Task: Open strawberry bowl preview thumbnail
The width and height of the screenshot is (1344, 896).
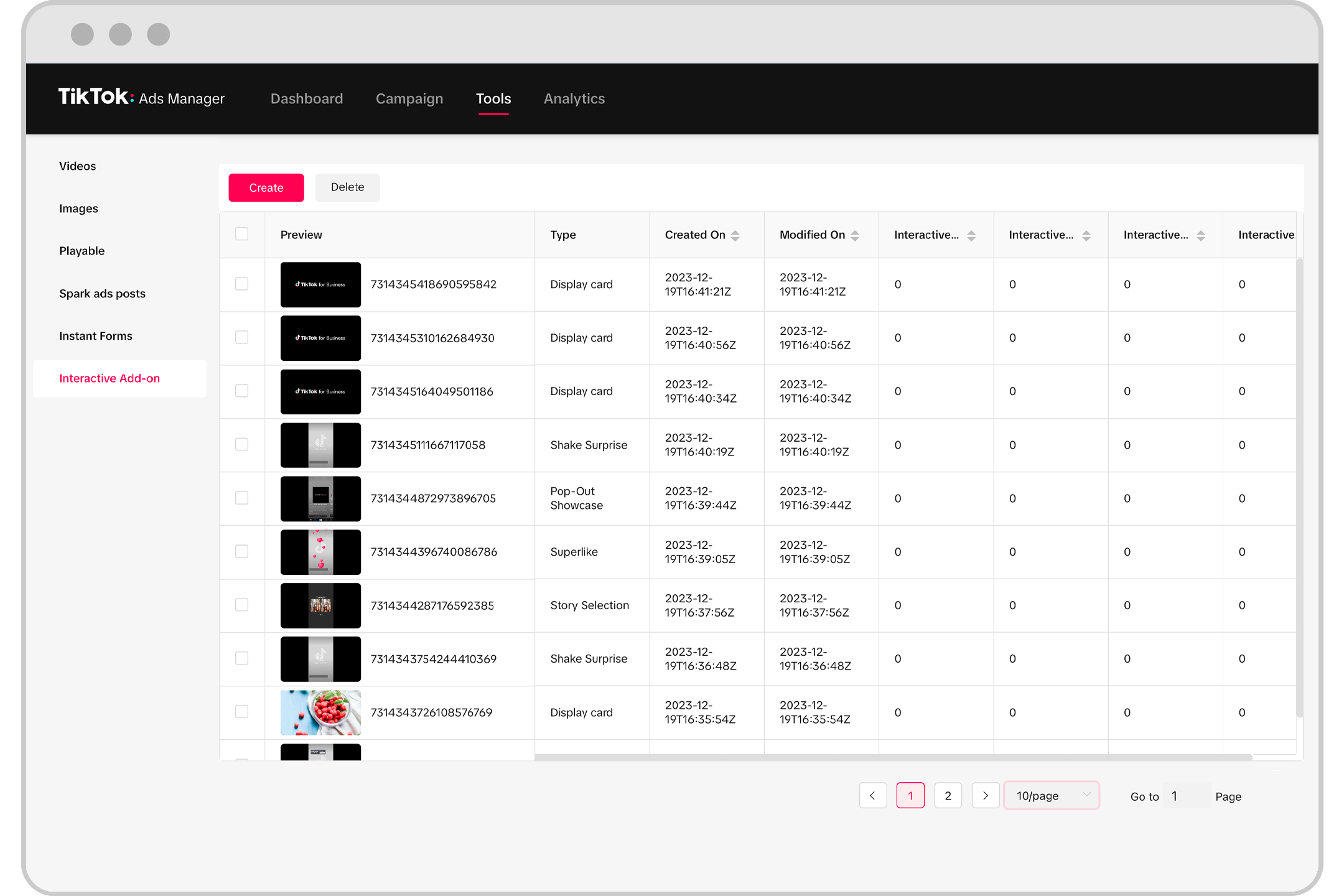Action: click(x=320, y=712)
